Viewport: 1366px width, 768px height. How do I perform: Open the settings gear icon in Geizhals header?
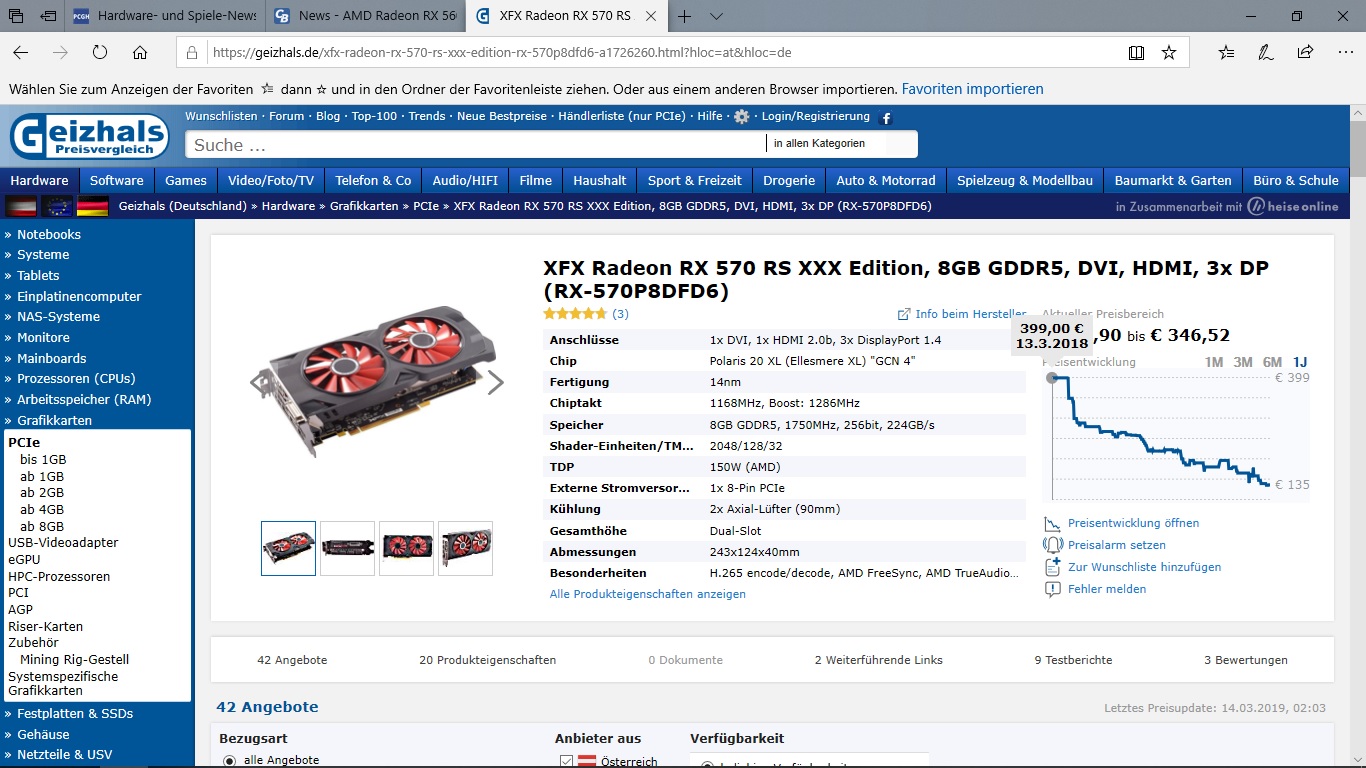[741, 117]
